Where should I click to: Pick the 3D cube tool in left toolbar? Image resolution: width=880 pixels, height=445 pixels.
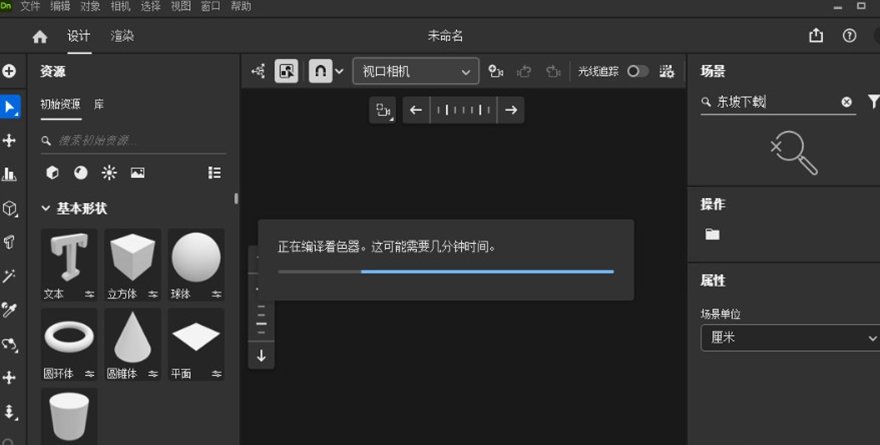click(x=10, y=208)
